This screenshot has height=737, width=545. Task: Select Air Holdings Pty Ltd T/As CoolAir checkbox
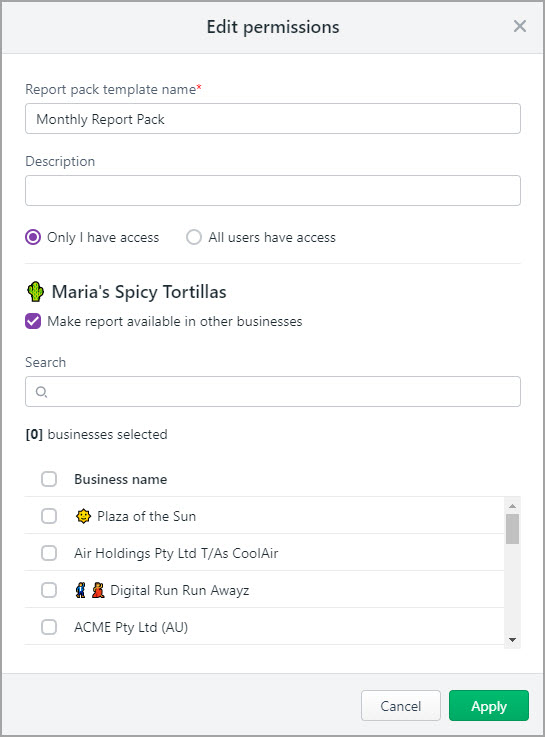(x=49, y=553)
